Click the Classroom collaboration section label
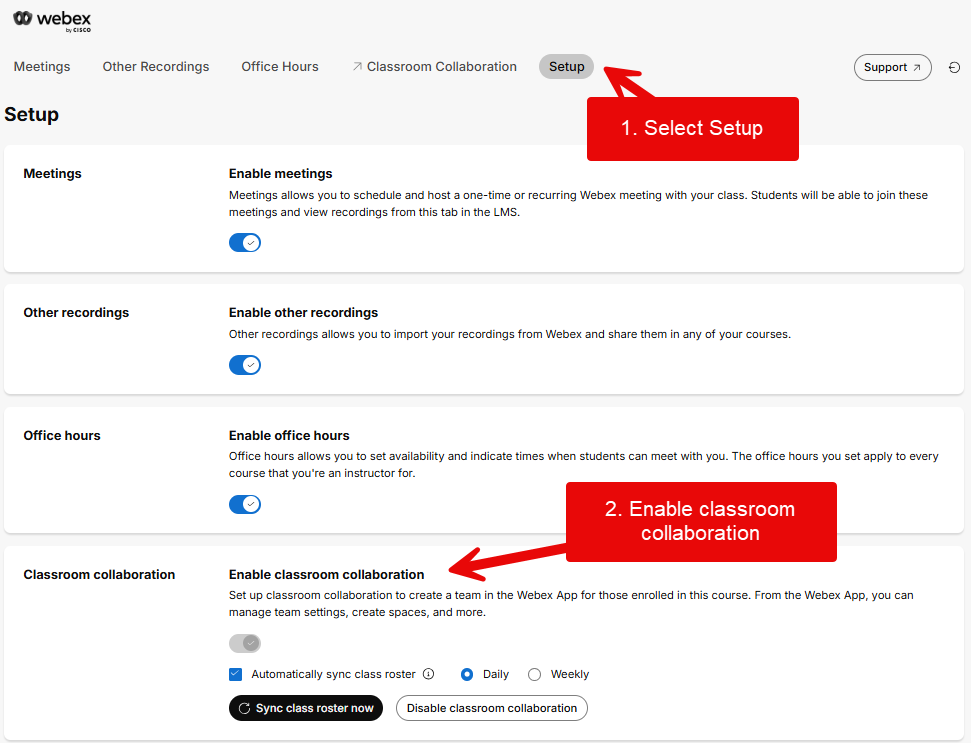This screenshot has height=743, width=971. tap(99, 575)
